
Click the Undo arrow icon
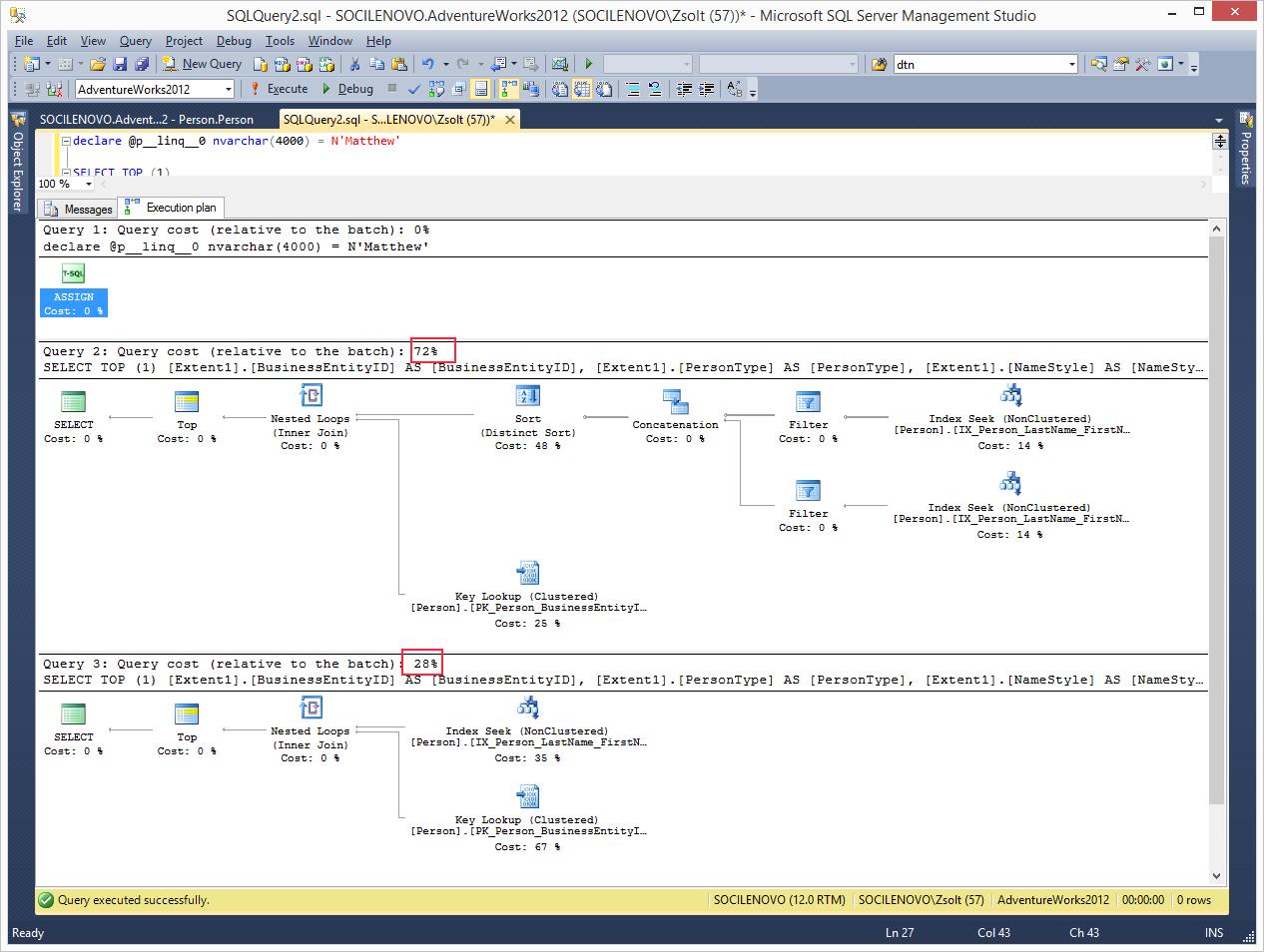[x=428, y=64]
